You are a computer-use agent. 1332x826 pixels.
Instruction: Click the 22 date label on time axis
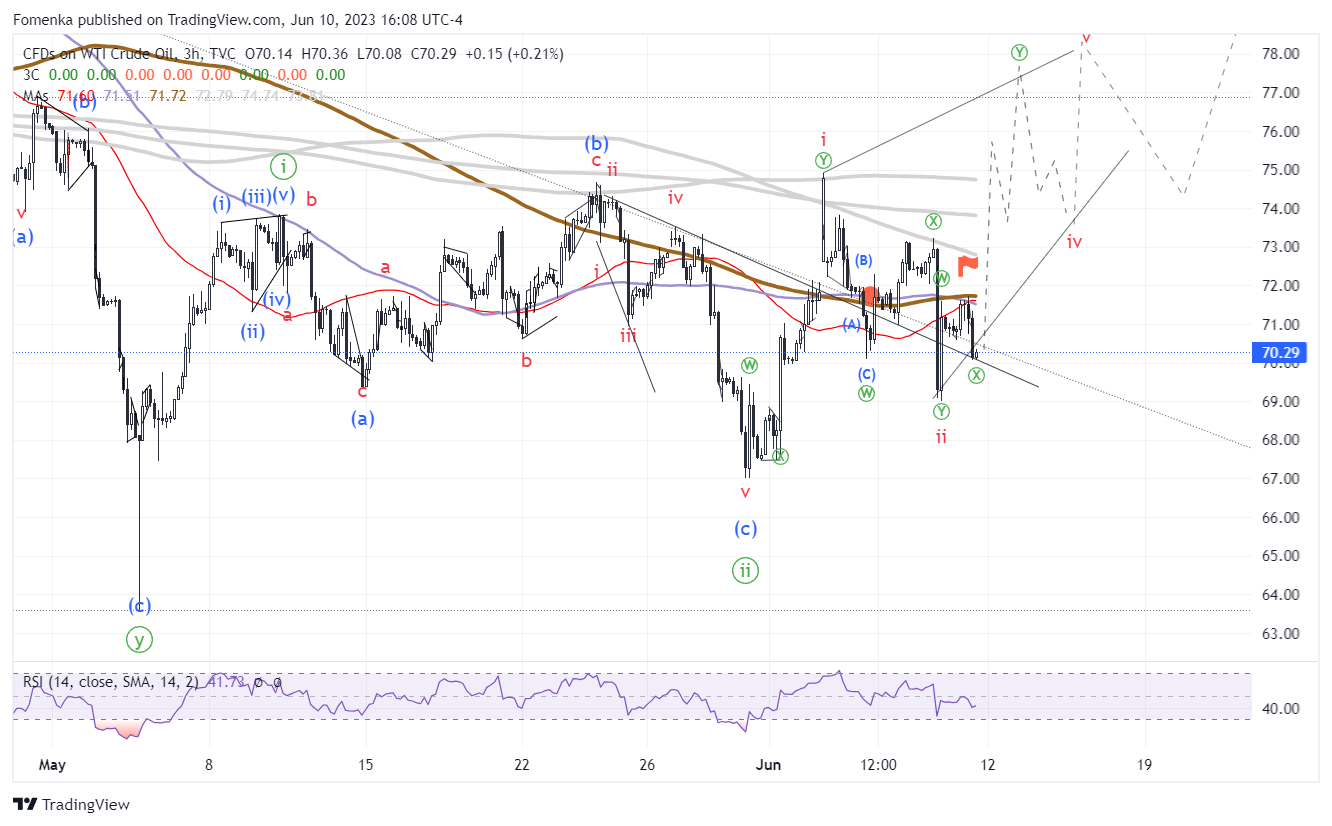tap(522, 765)
